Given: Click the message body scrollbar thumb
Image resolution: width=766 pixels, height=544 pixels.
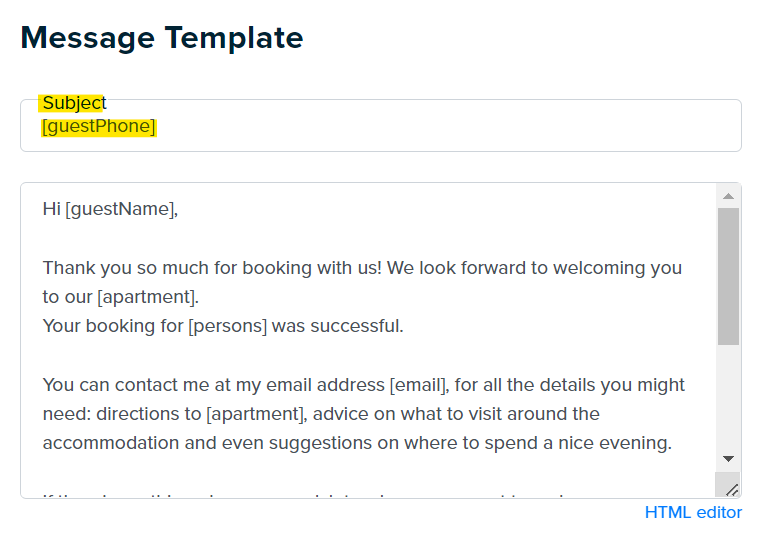Looking at the screenshot, I should [728, 276].
